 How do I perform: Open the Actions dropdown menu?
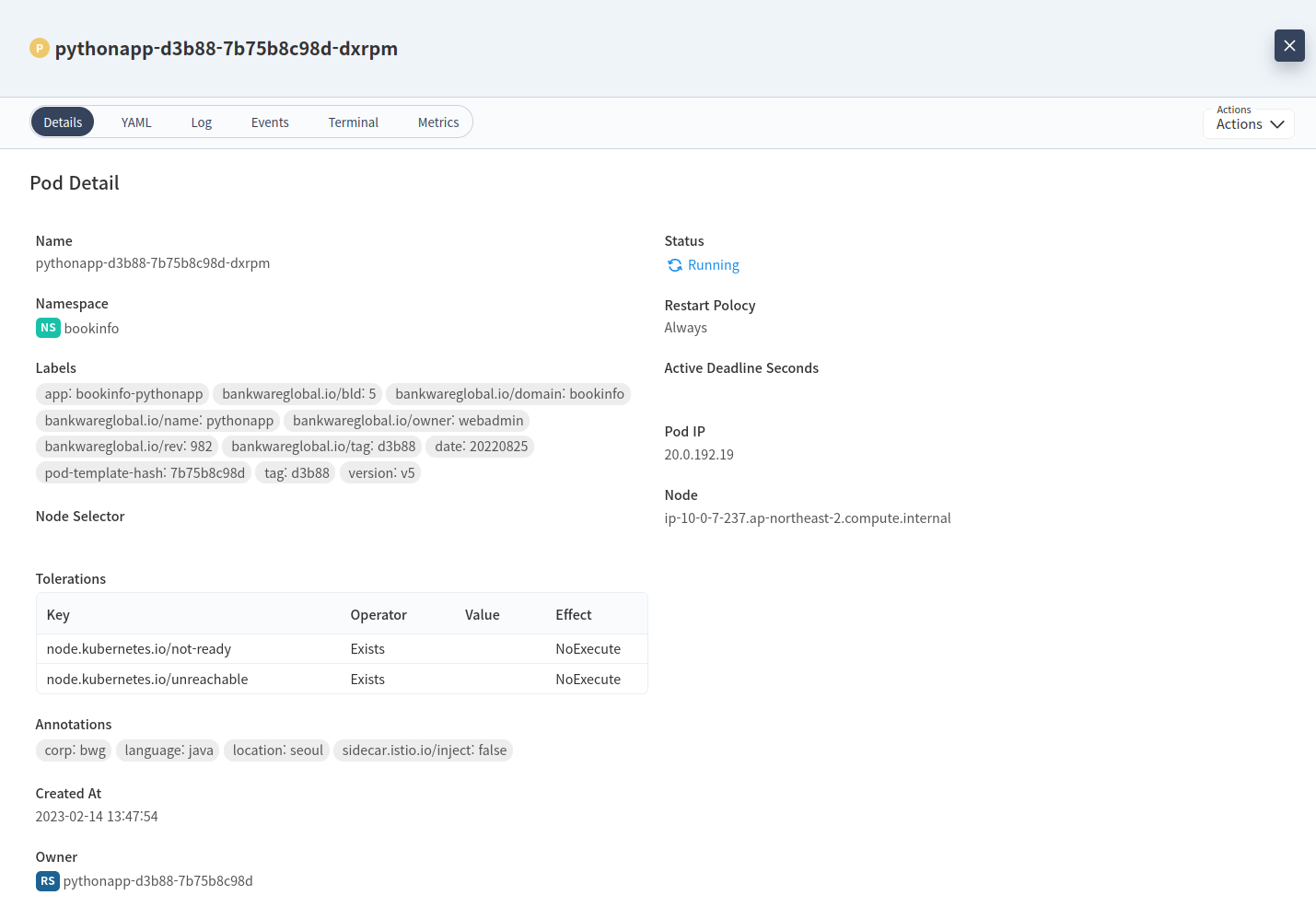(x=1249, y=123)
